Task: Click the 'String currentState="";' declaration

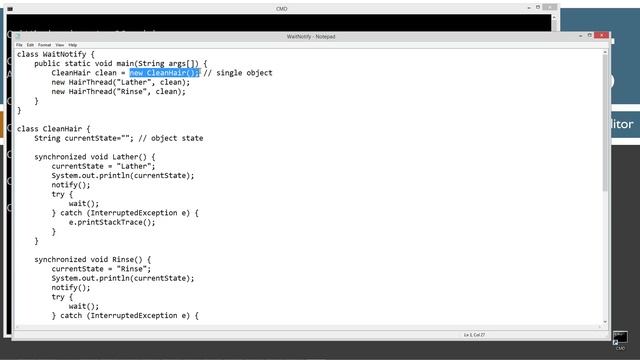Action: (x=84, y=138)
